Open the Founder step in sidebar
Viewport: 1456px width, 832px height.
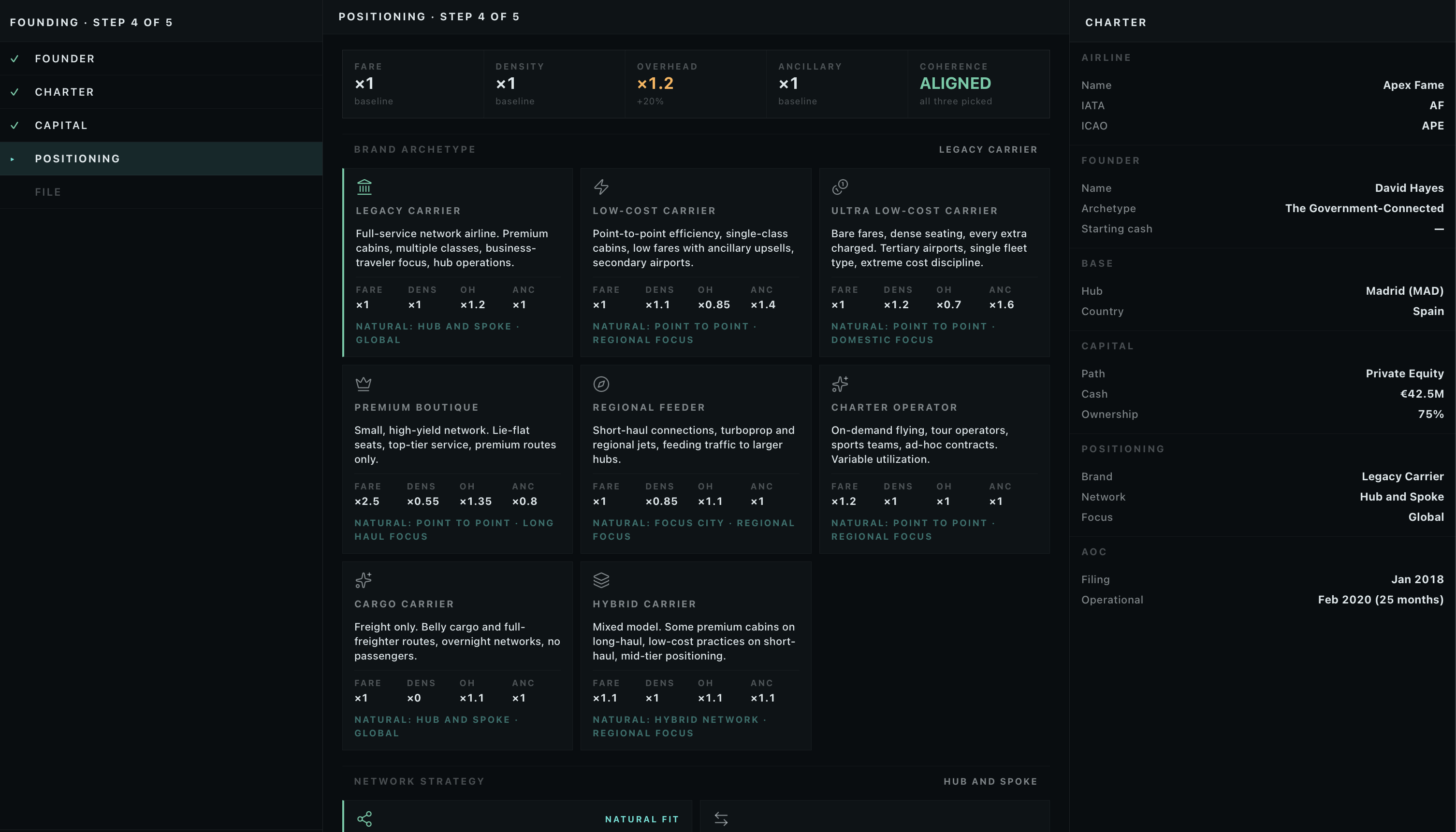(x=161, y=59)
